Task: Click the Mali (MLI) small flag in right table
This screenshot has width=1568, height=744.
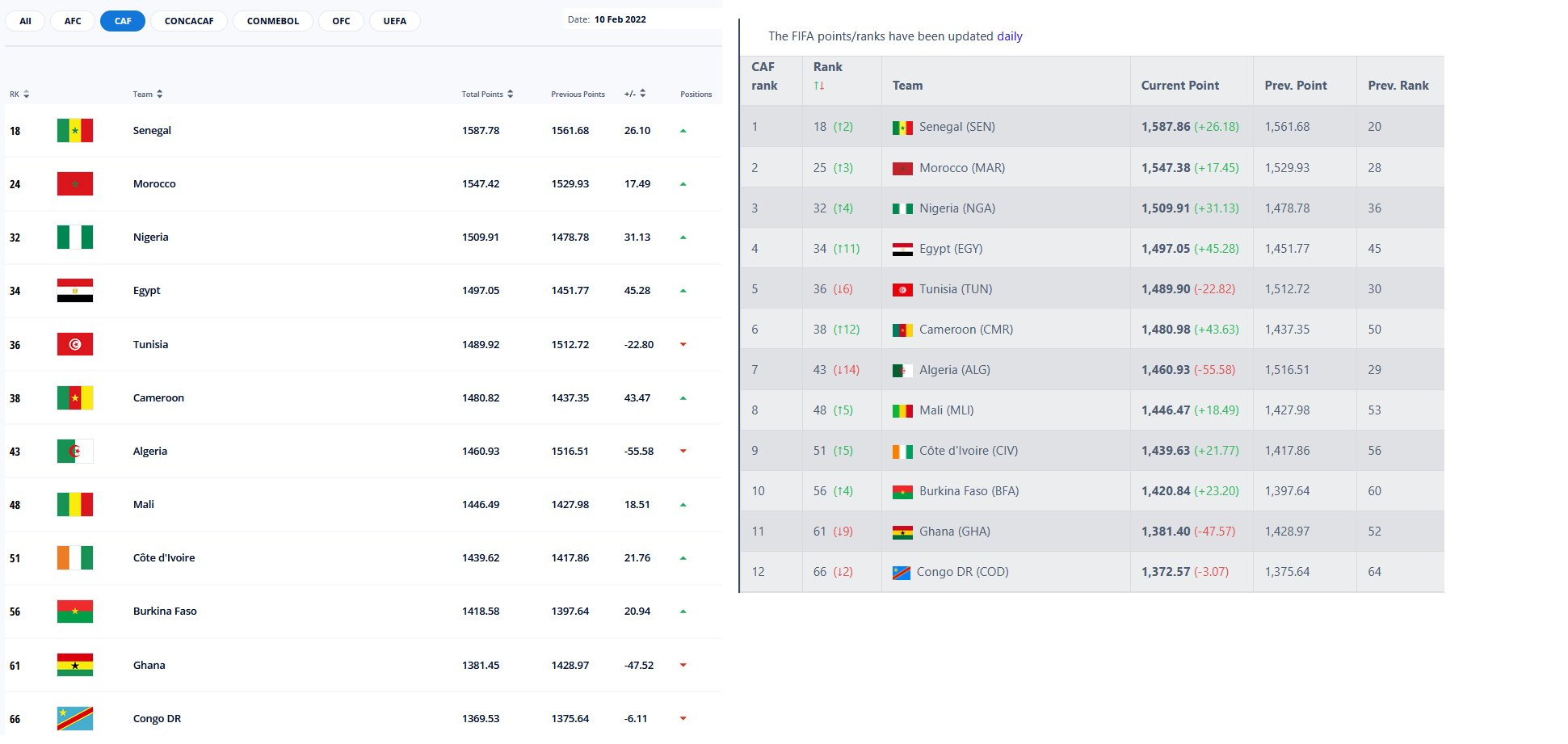Action: 902,410
